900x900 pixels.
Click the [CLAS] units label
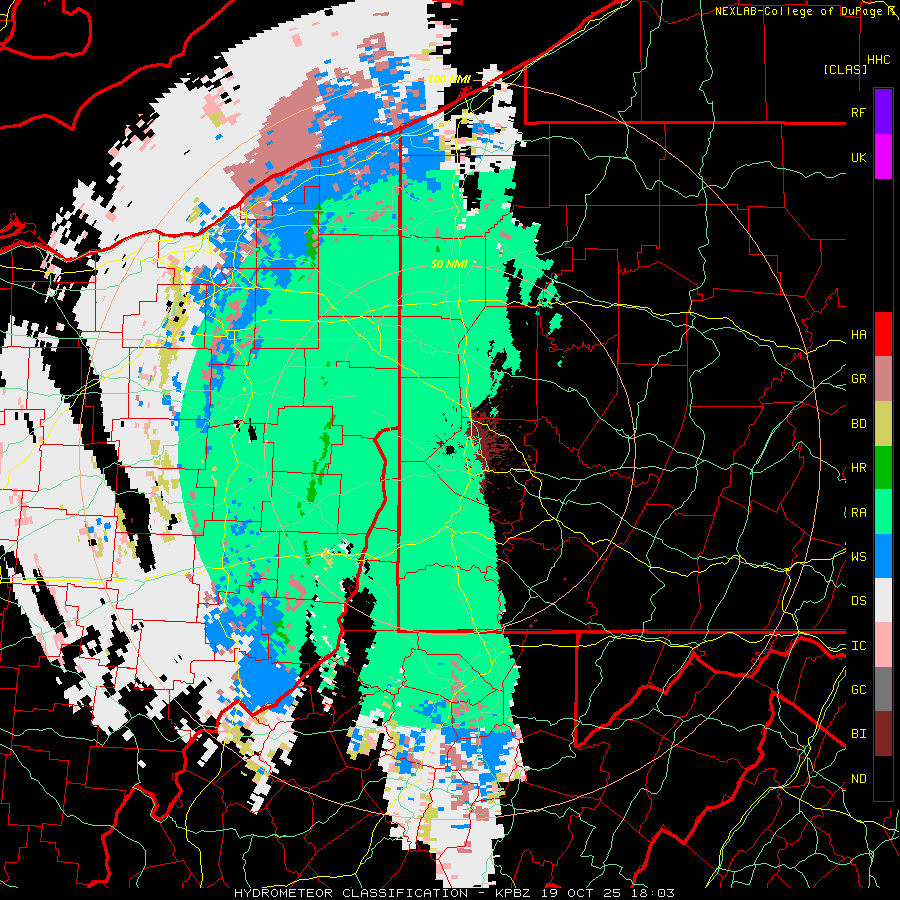845,69
